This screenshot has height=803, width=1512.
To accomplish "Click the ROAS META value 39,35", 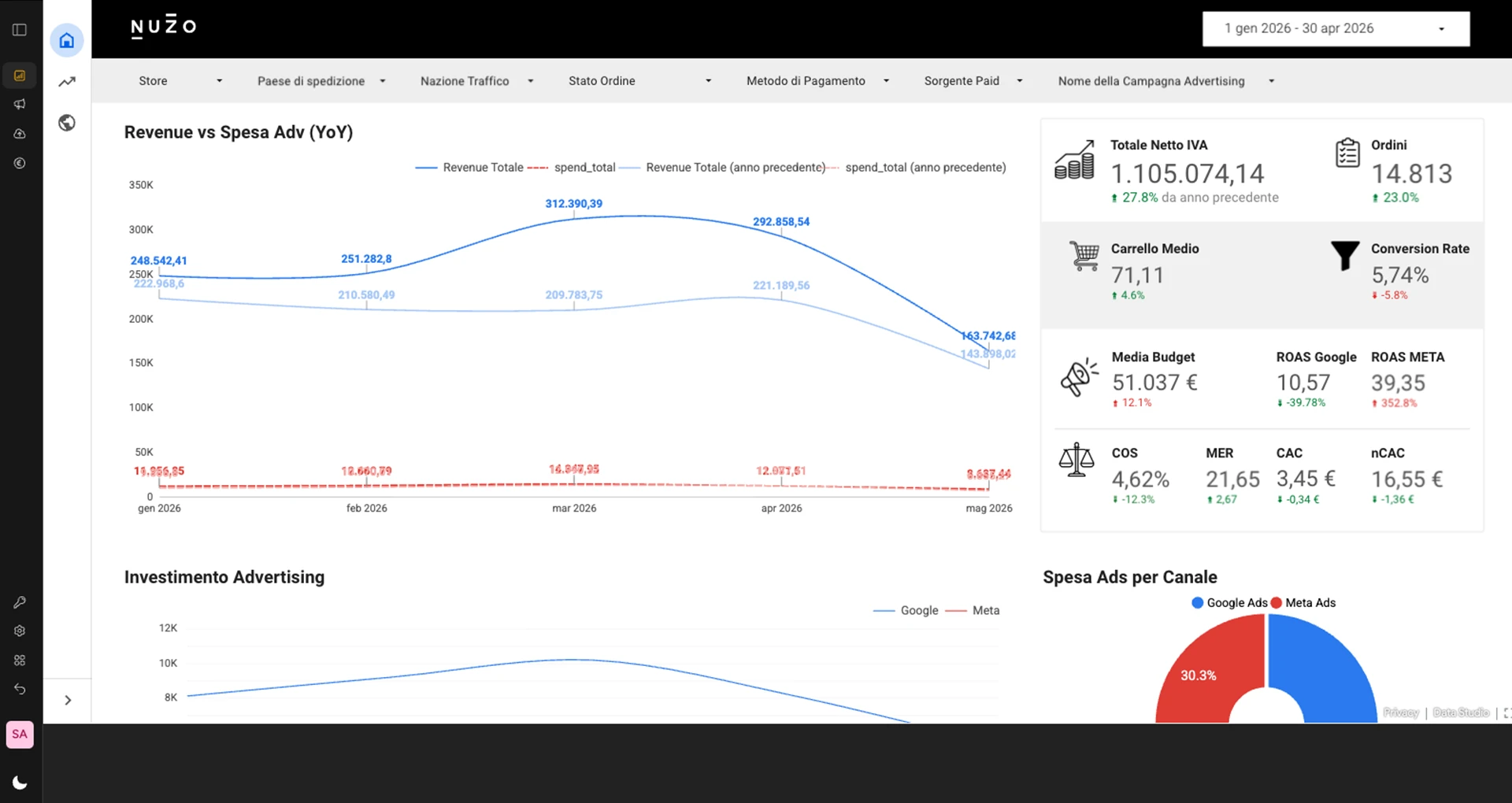I will tap(1399, 383).
